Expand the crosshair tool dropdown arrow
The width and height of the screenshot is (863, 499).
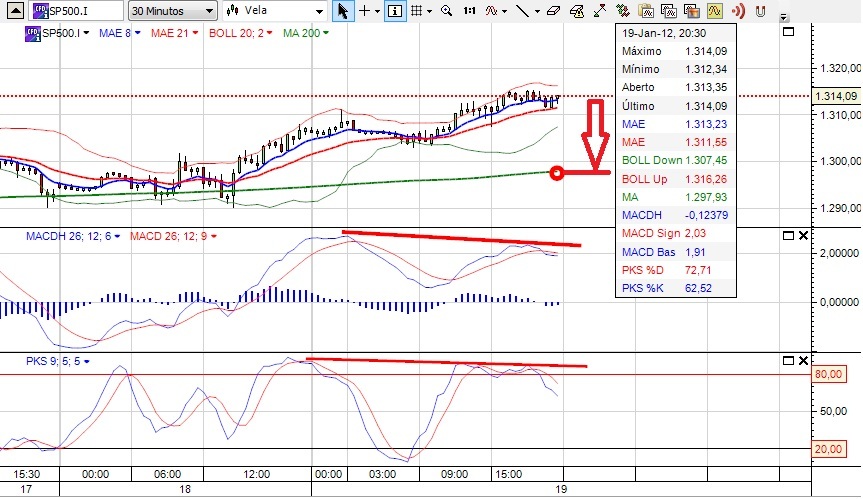pos(378,11)
